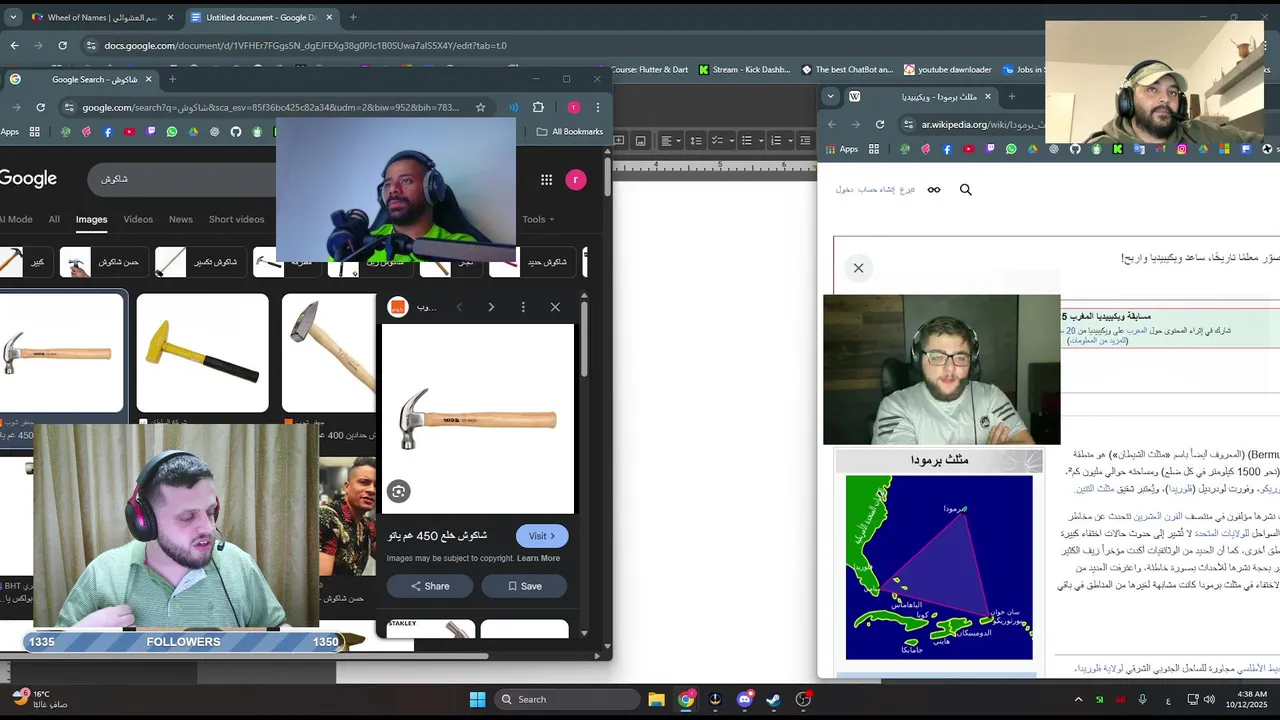Open Facebook bookmark in Google Search window
Viewport: 1280px width, 720px height.
(x=108, y=132)
